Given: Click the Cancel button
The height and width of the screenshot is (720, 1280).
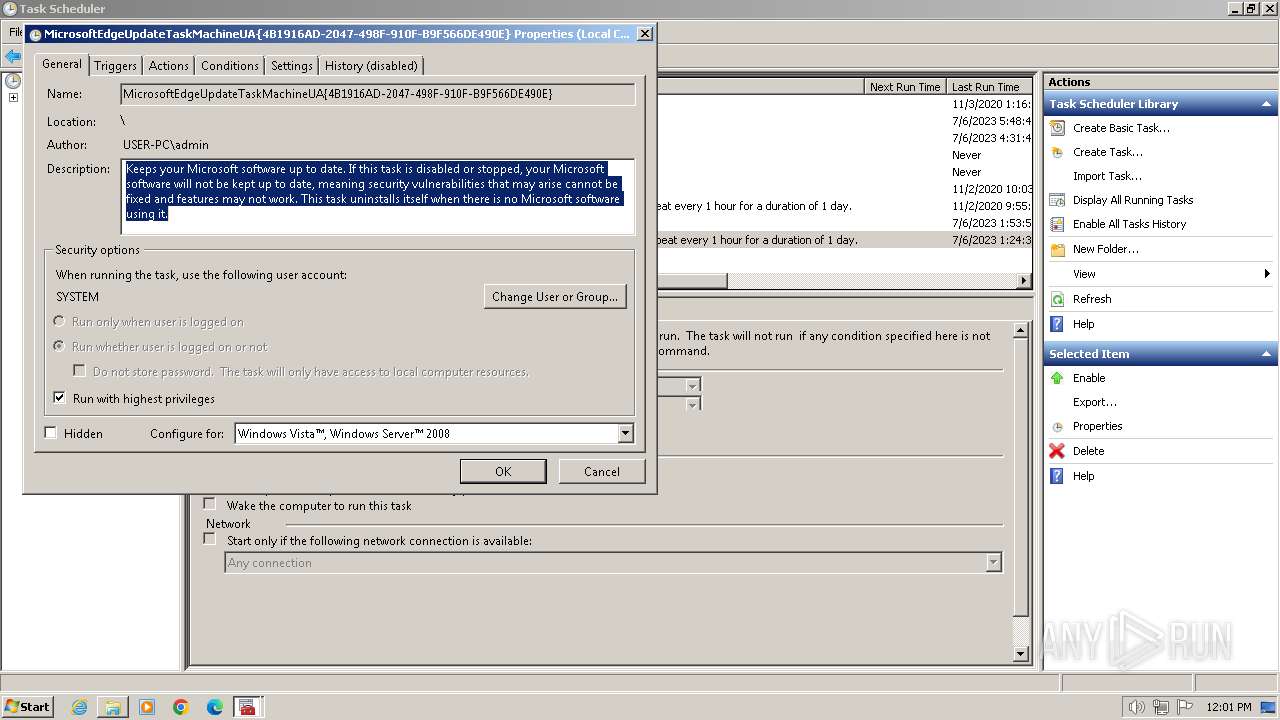Looking at the screenshot, I should coord(601,472).
